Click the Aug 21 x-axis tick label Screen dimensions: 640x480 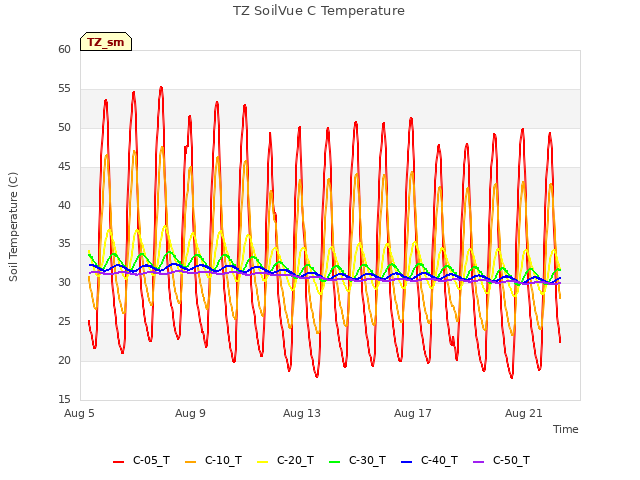[524, 413]
